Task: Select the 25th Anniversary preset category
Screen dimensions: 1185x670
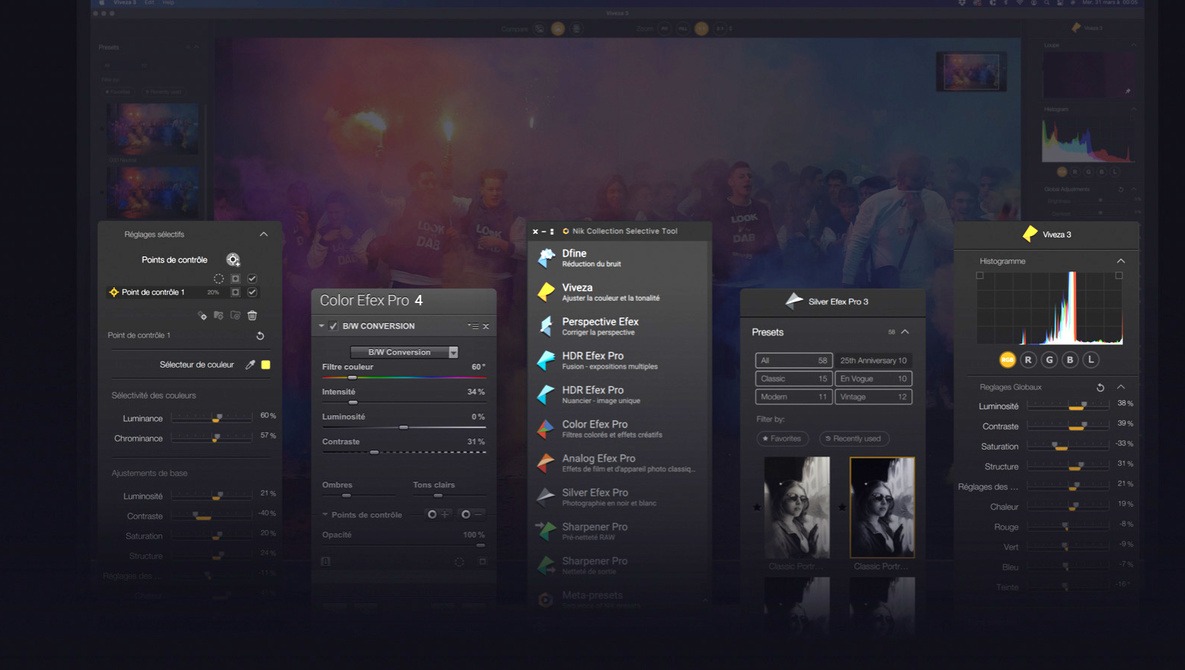Action: 873,360
